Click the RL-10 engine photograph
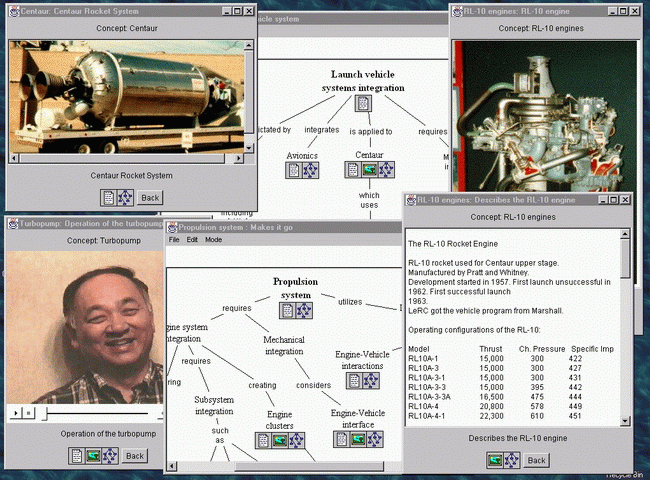The image size is (650, 480). pos(544,116)
